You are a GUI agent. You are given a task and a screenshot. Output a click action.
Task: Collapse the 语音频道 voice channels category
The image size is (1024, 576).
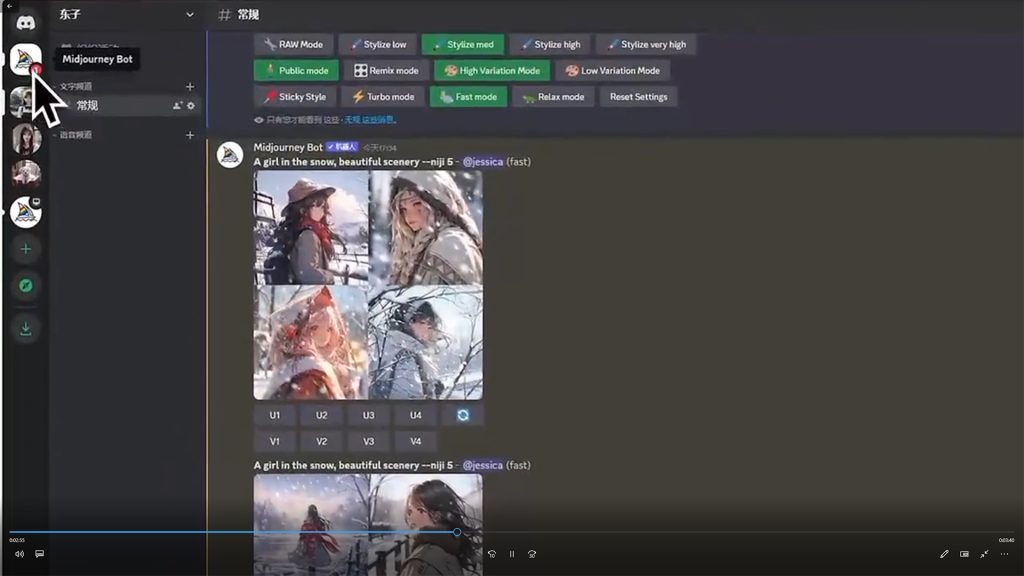tap(76, 135)
